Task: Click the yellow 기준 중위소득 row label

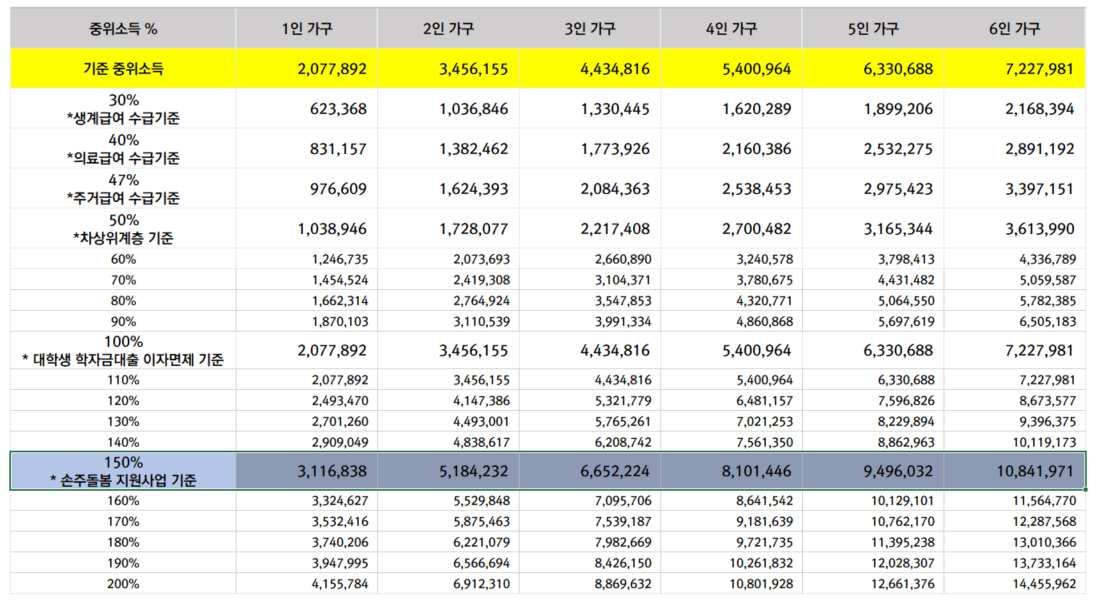Action: click(123, 69)
